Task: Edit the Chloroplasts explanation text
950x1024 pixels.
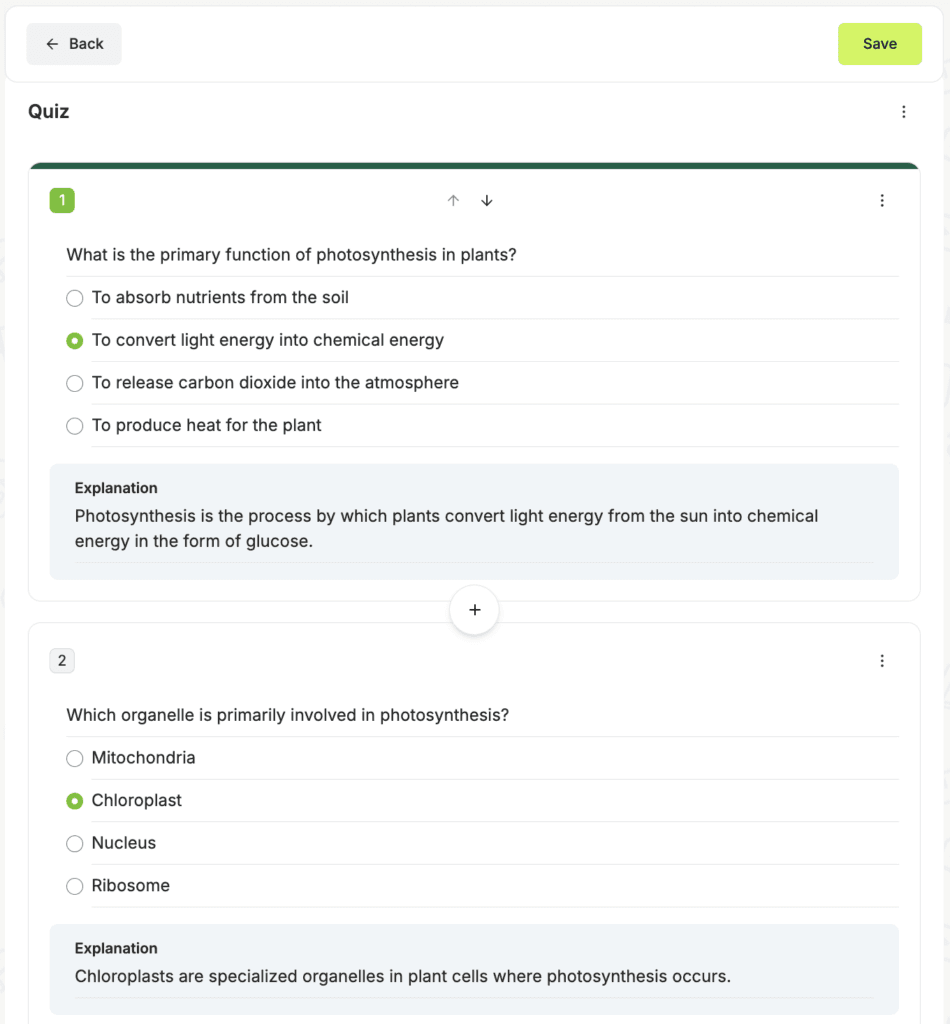Action: point(474,977)
